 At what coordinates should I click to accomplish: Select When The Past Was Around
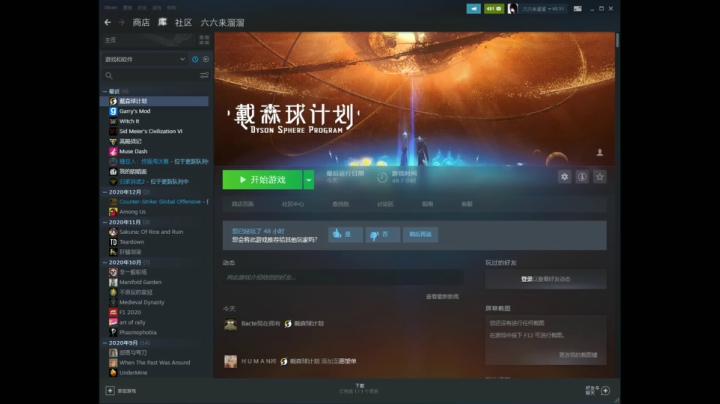155,363
